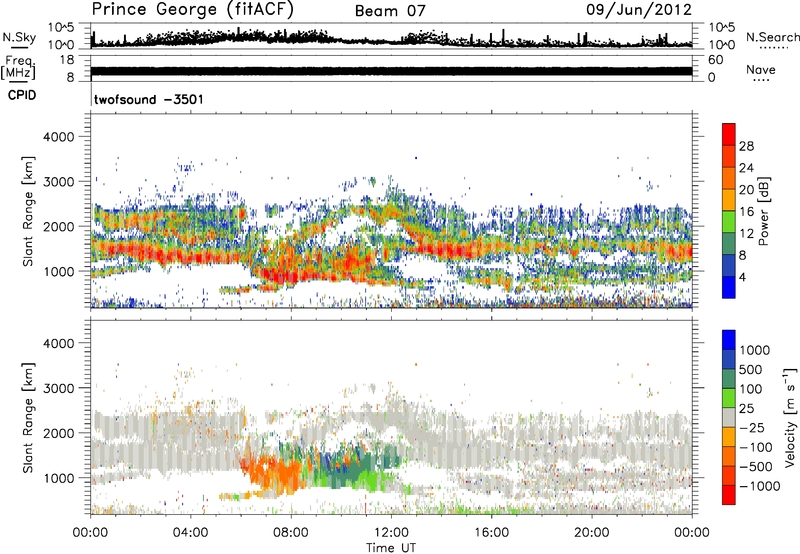Select the 'Freq. [MHz]' axis label
Screen dimensions: 800x554
click(18, 67)
